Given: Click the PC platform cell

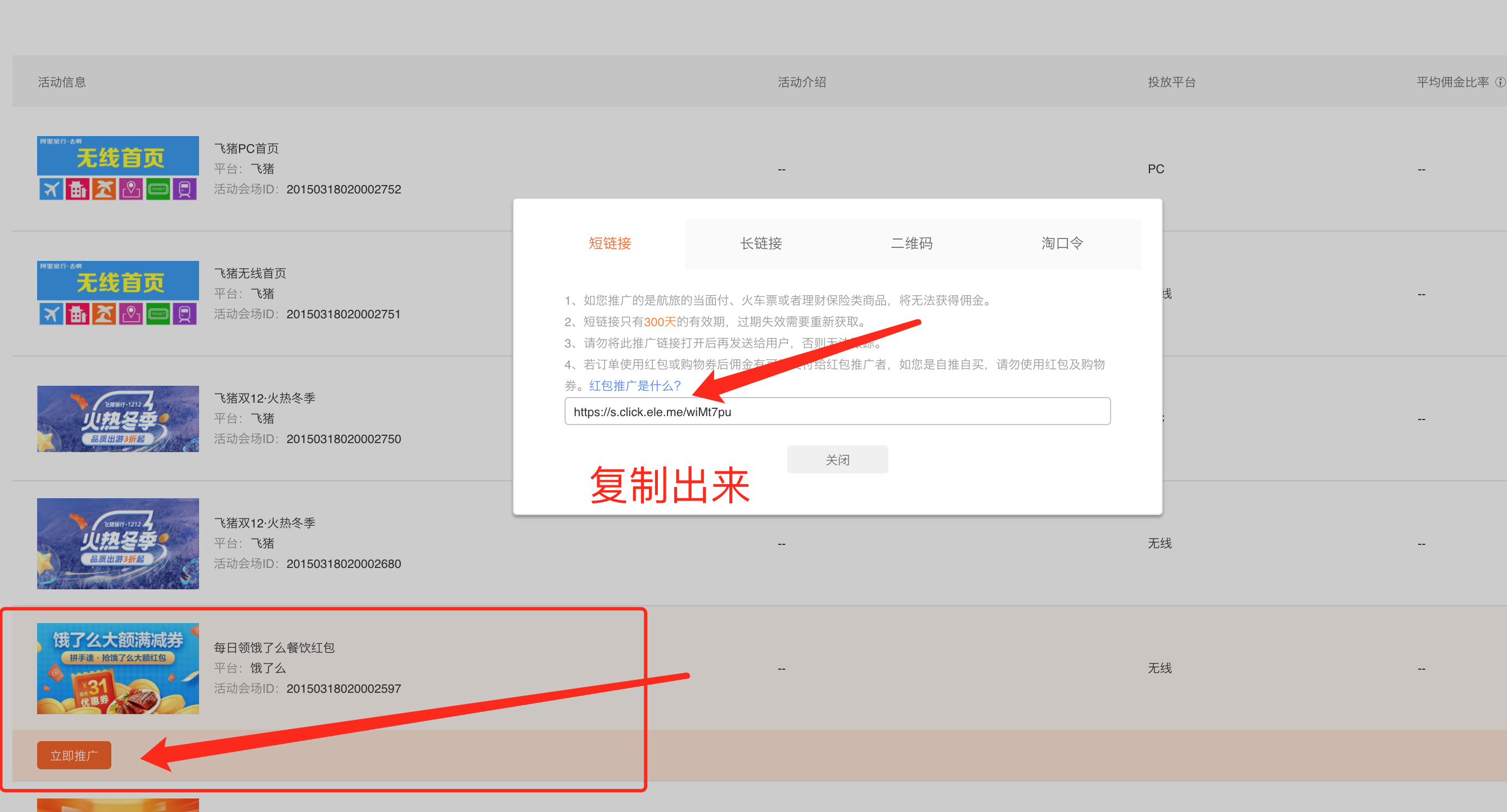Looking at the screenshot, I should click(x=1156, y=169).
